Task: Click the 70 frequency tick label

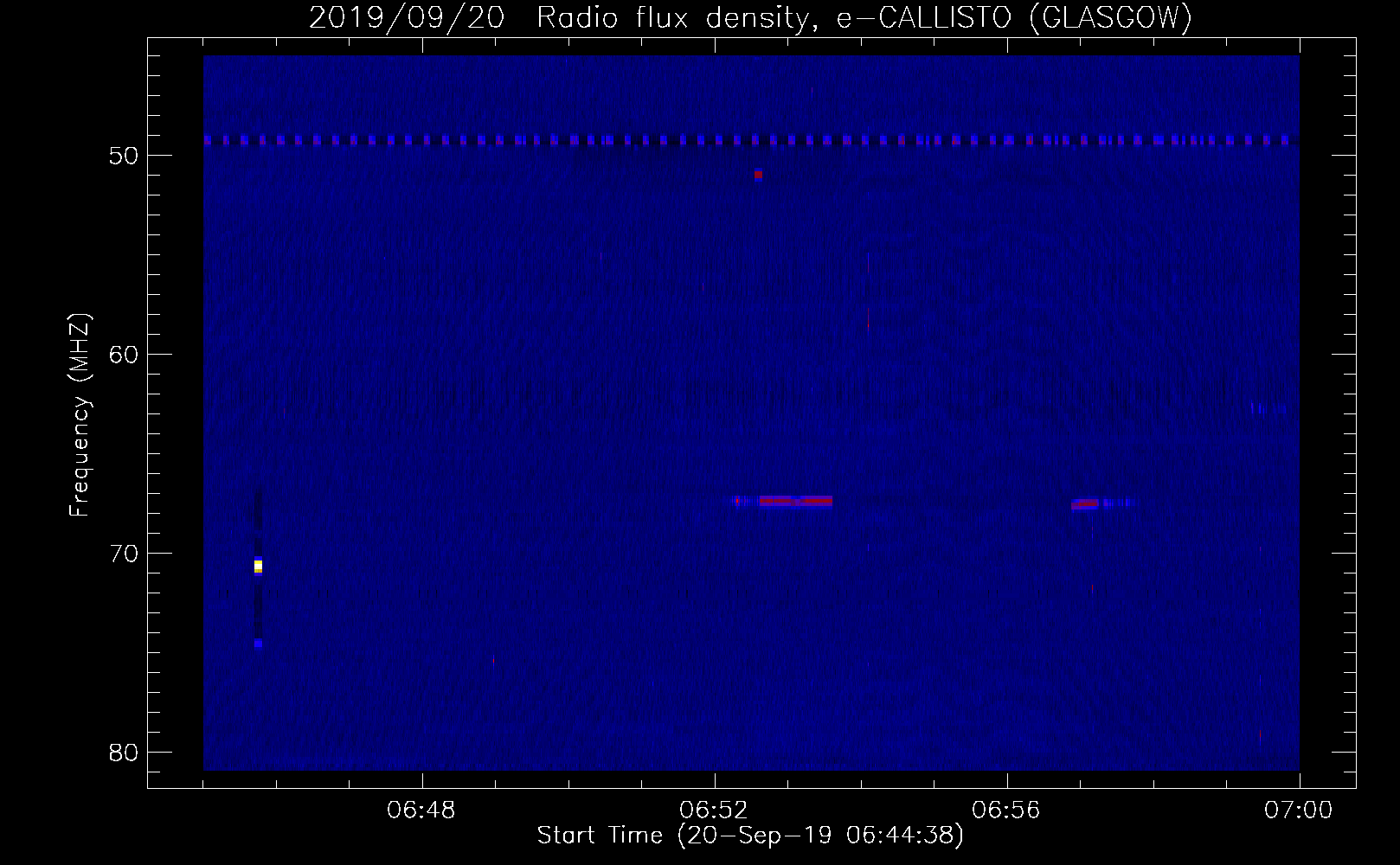Action: point(124,554)
